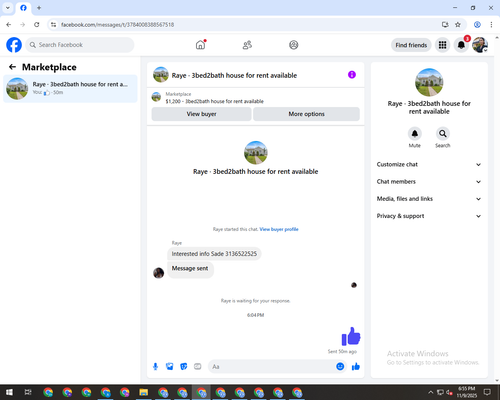Click the page scrollbar down arrow
The height and width of the screenshot is (400, 500).
(497, 380)
